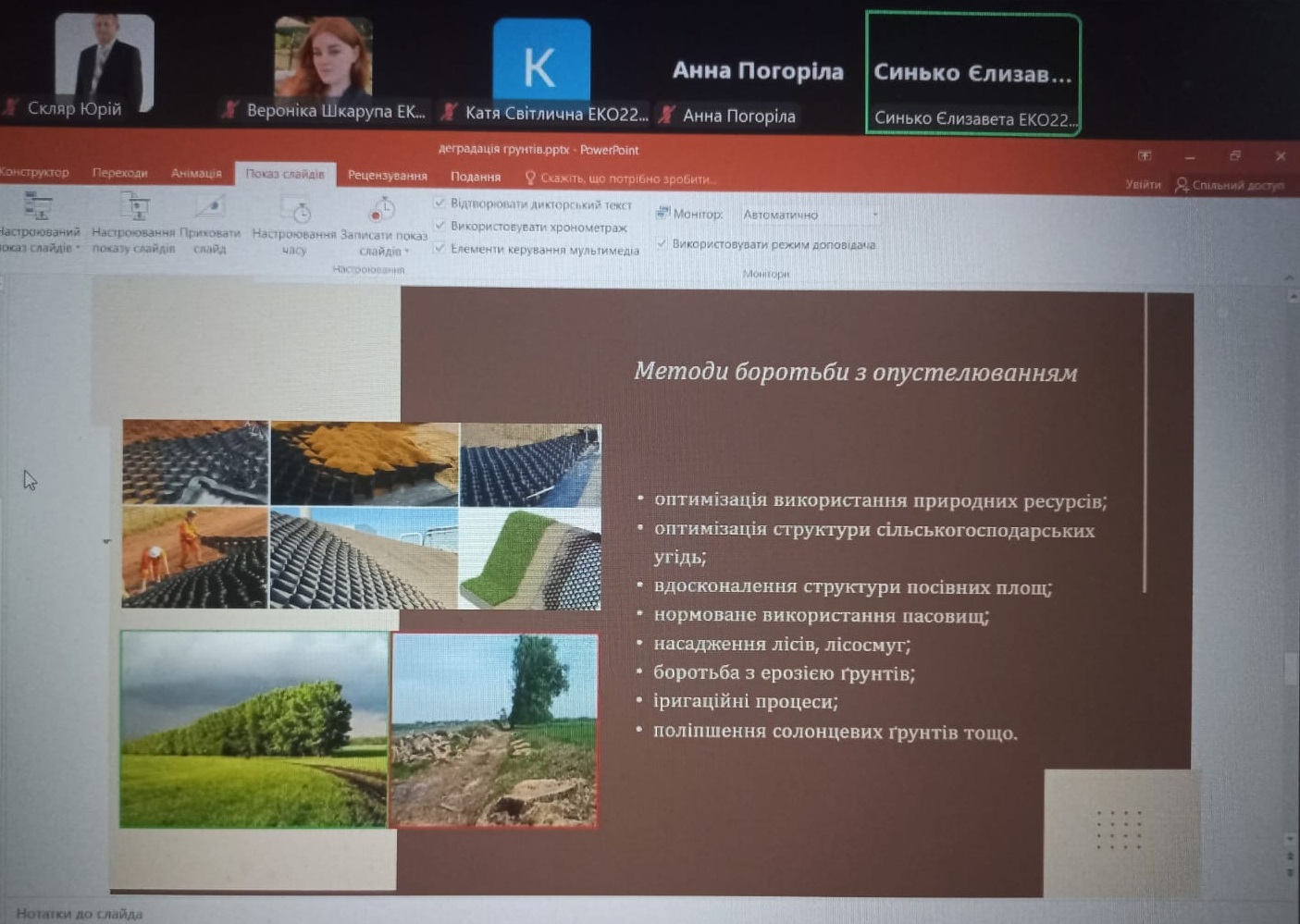Expand the Записати показ слайдів dropdown arrow
This screenshot has height=924, width=1300.
coord(407,252)
